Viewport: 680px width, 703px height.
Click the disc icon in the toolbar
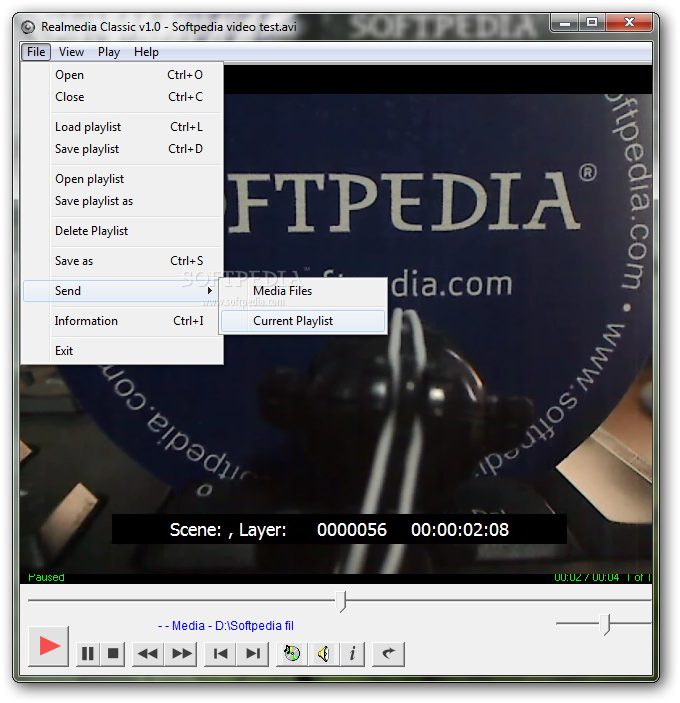pyautogui.click(x=292, y=654)
